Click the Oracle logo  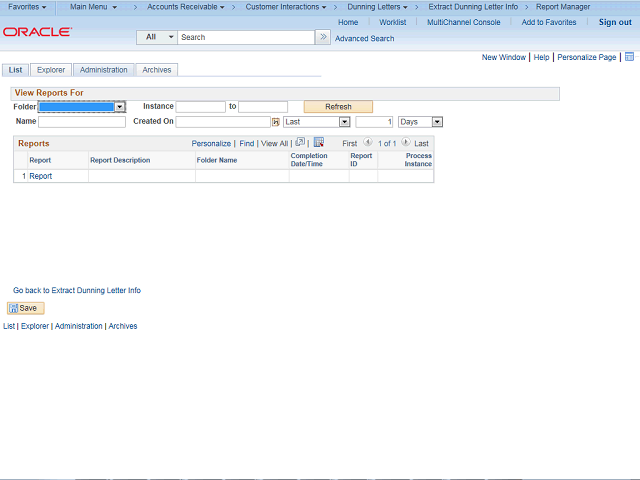point(37,32)
